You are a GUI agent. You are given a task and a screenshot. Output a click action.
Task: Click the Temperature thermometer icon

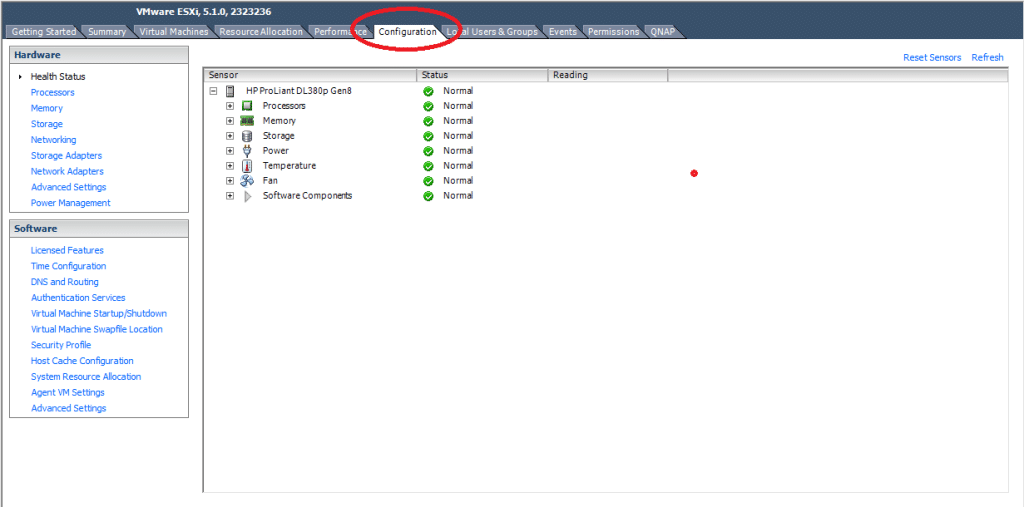(247, 166)
